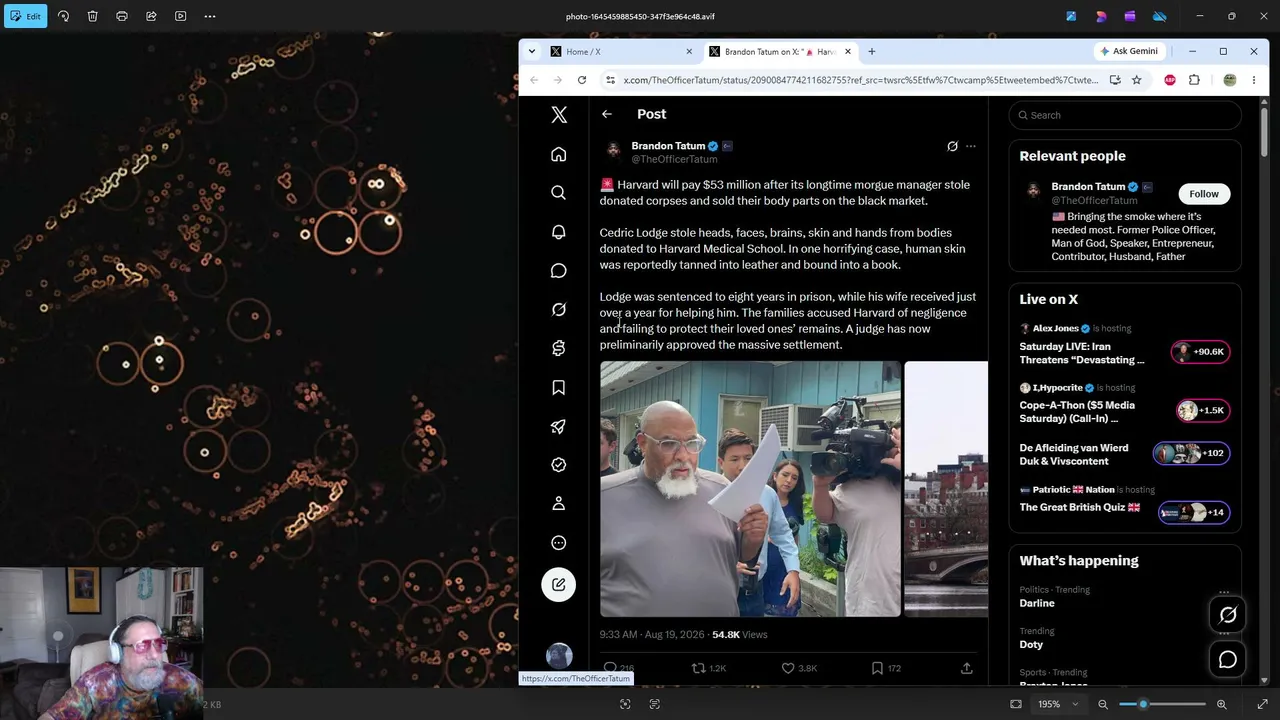The image size is (1280, 720).
Task: Open The Great British Quiz space
Action: pos(1125,500)
